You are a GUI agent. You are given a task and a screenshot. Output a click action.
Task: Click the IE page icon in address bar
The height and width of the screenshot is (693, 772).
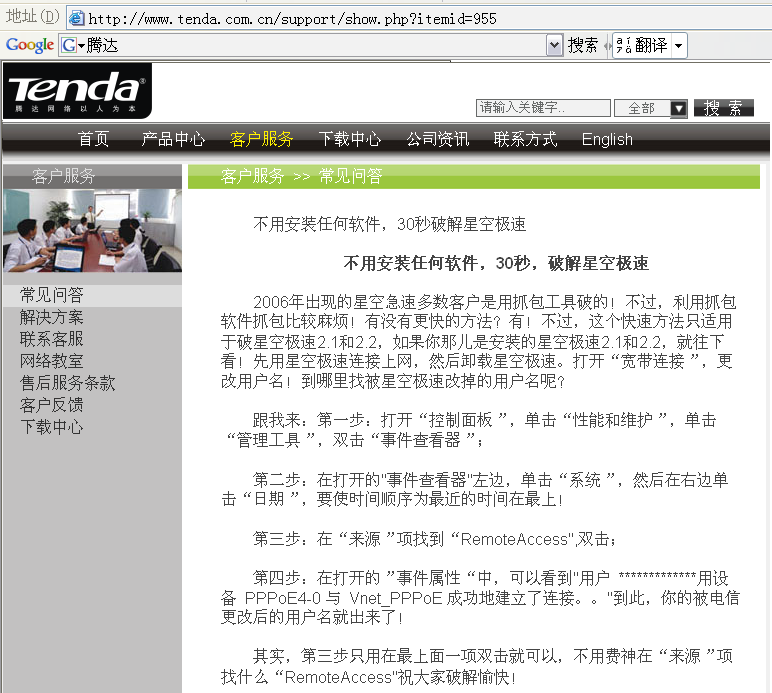[76, 18]
